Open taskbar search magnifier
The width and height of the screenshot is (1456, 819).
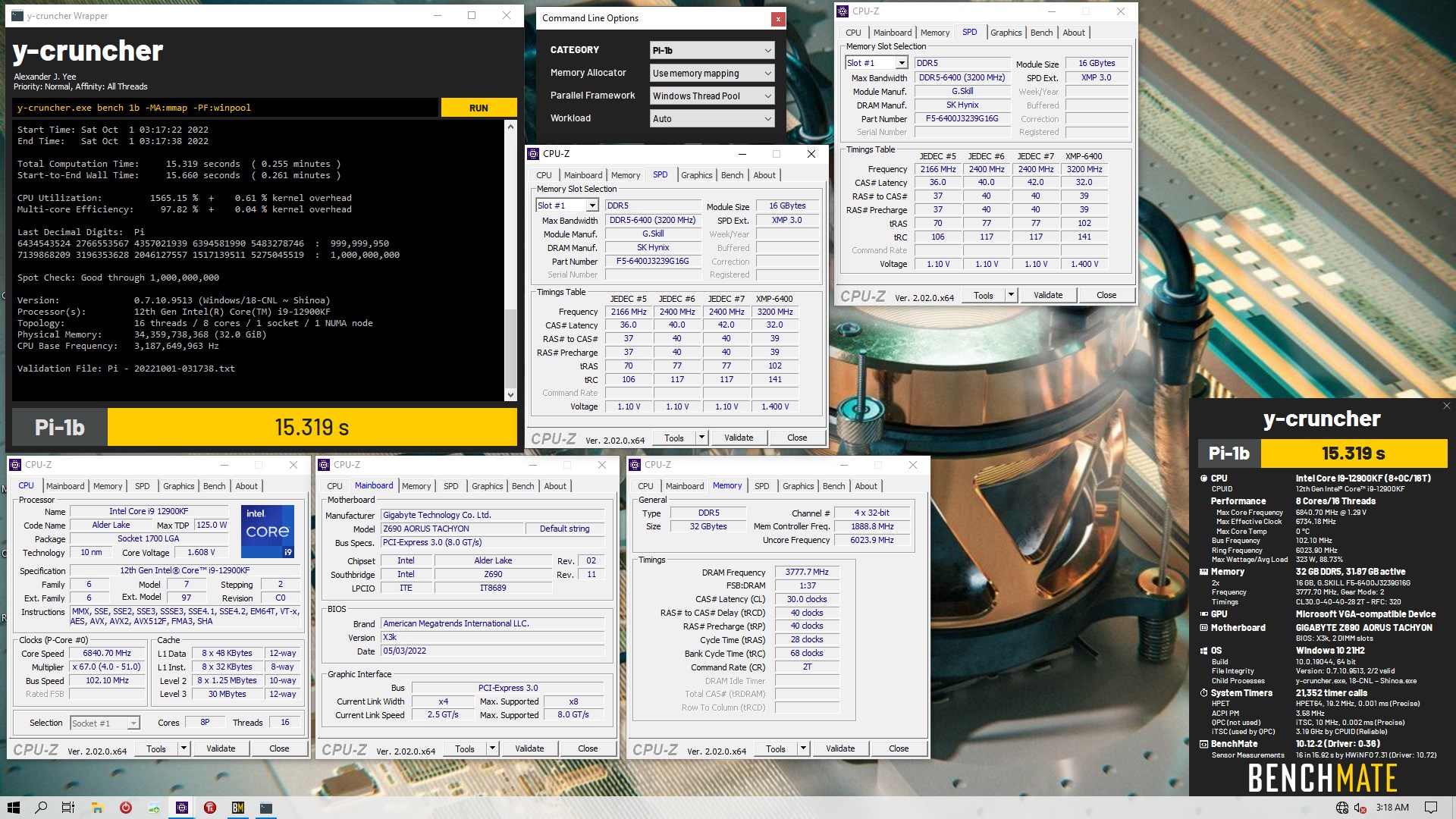41,808
